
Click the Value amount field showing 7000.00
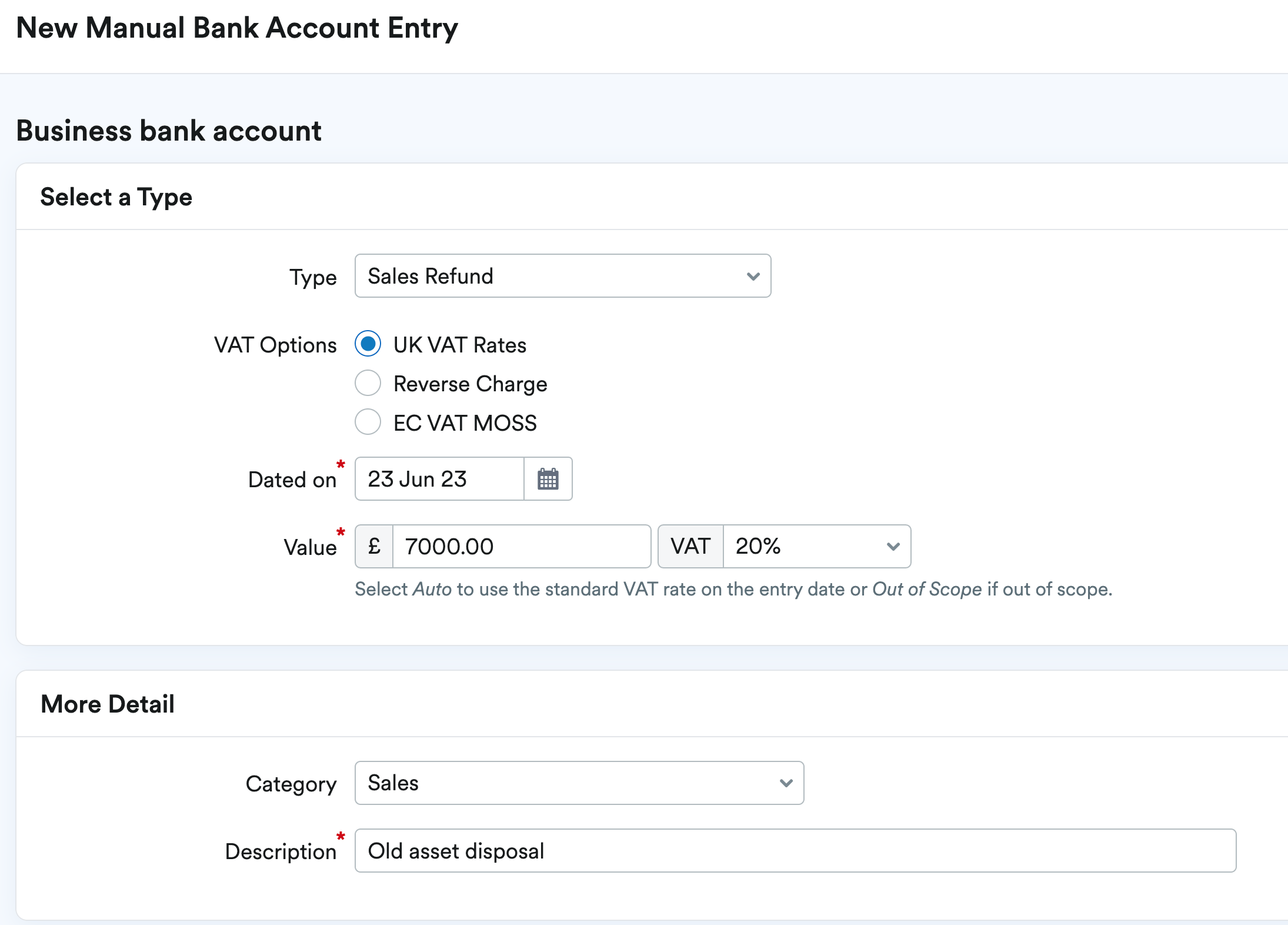pos(521,547)
